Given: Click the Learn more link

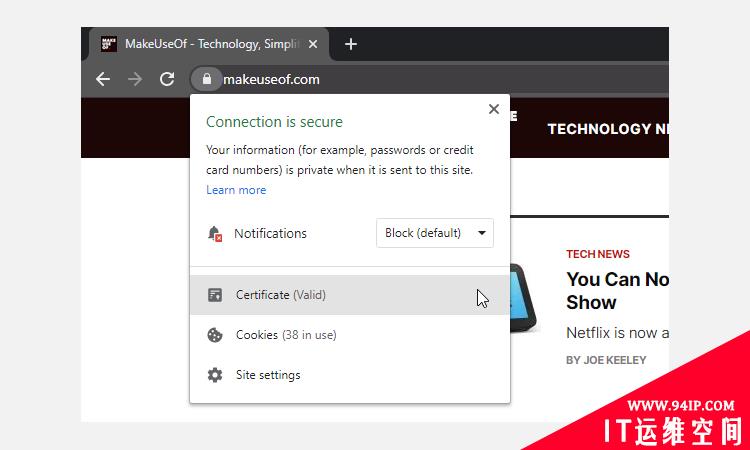Looking at the screenshot, I should click(236, 190).
